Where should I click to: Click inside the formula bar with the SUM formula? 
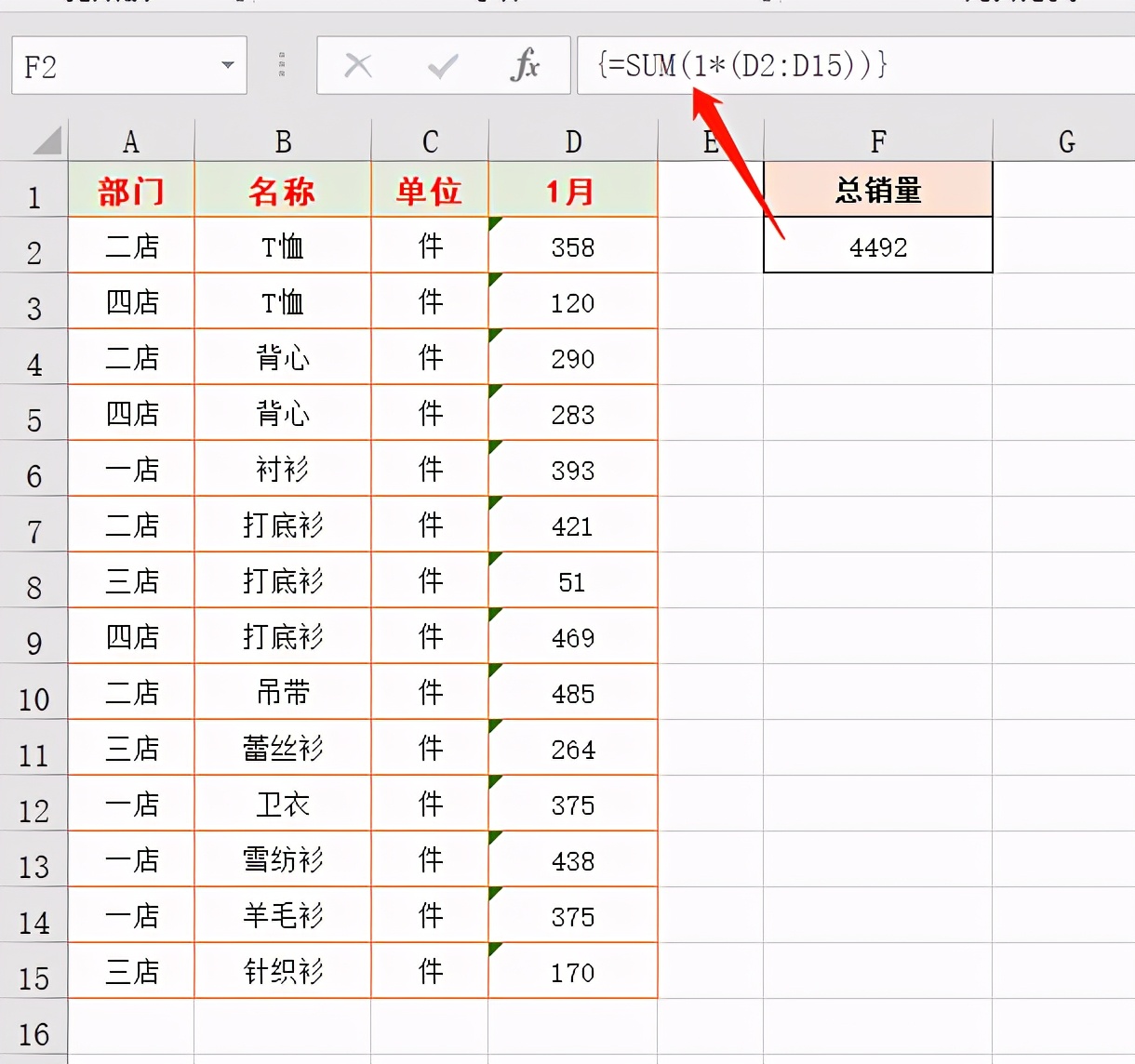tap(791, 65)
